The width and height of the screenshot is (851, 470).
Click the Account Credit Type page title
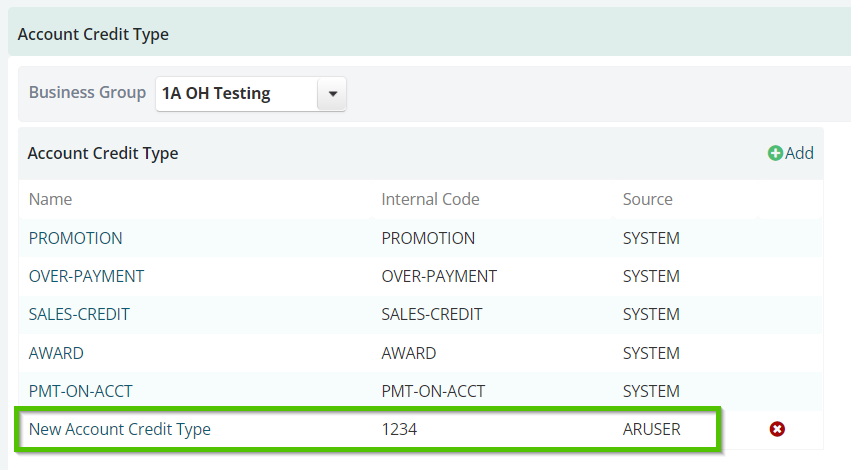(x=93, y=34)
